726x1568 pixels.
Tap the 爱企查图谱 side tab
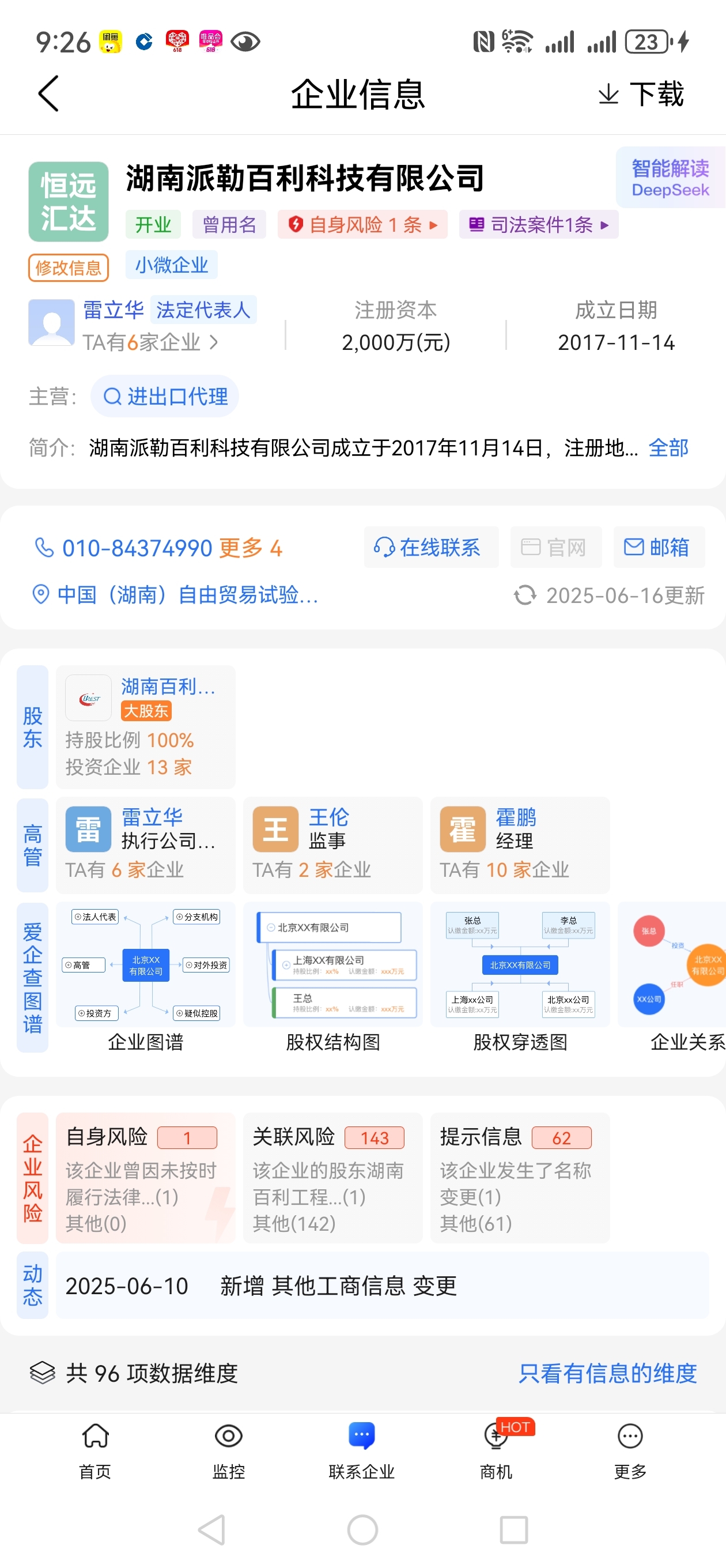(x=32, y=978)
